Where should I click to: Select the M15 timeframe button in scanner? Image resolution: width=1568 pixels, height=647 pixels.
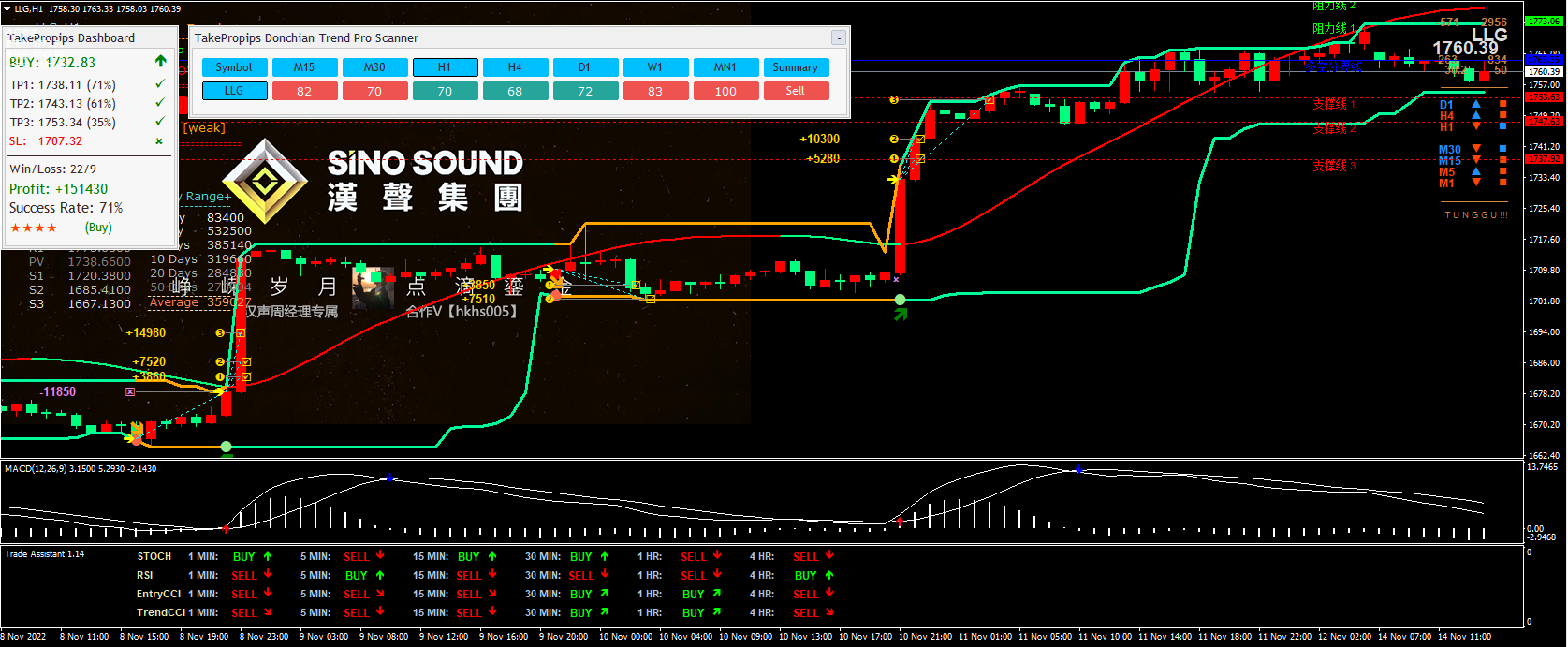304,67
